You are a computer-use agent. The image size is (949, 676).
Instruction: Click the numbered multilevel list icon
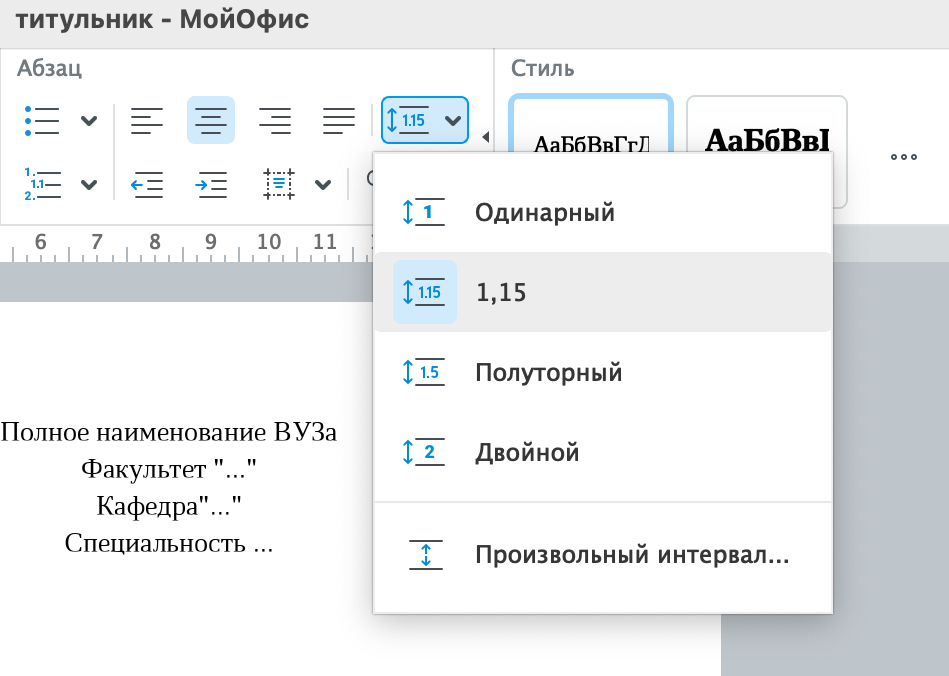tap(42, 184)
